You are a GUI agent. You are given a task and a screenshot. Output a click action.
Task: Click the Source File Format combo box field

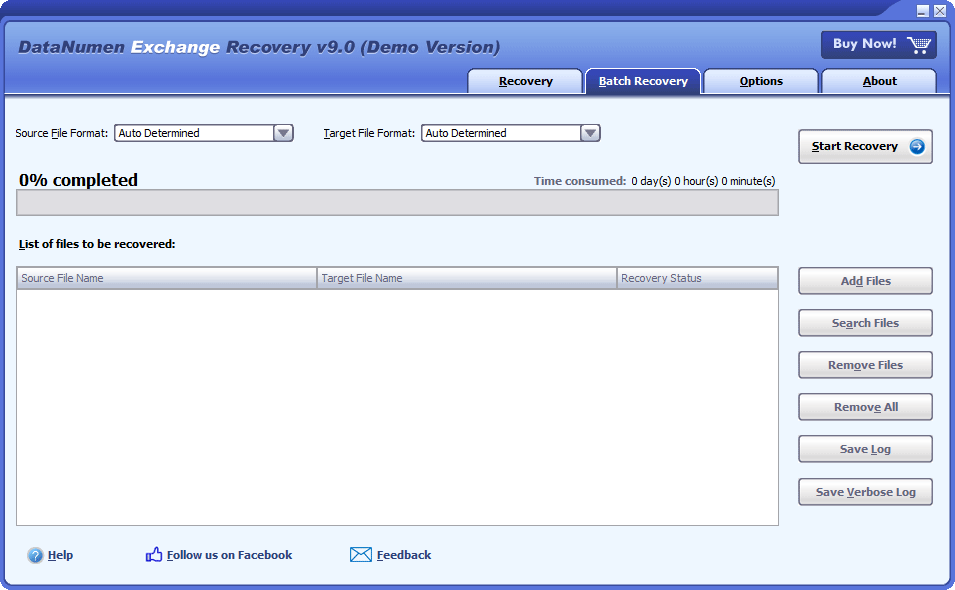point(203,133)
